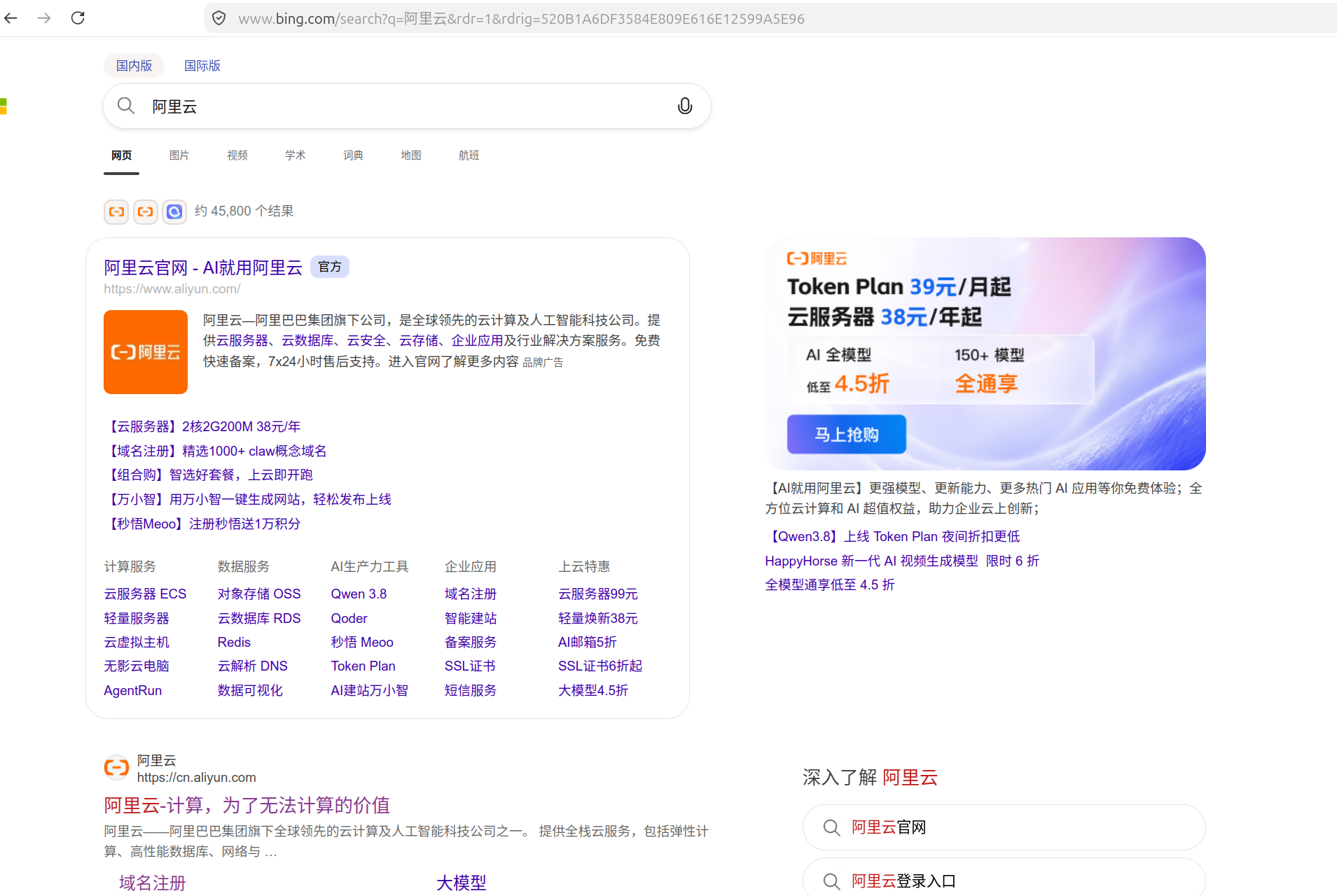The height and width of the screenshot is (896, 1337).
Task: Open the site security shield icon
Action: click(219, 18)
